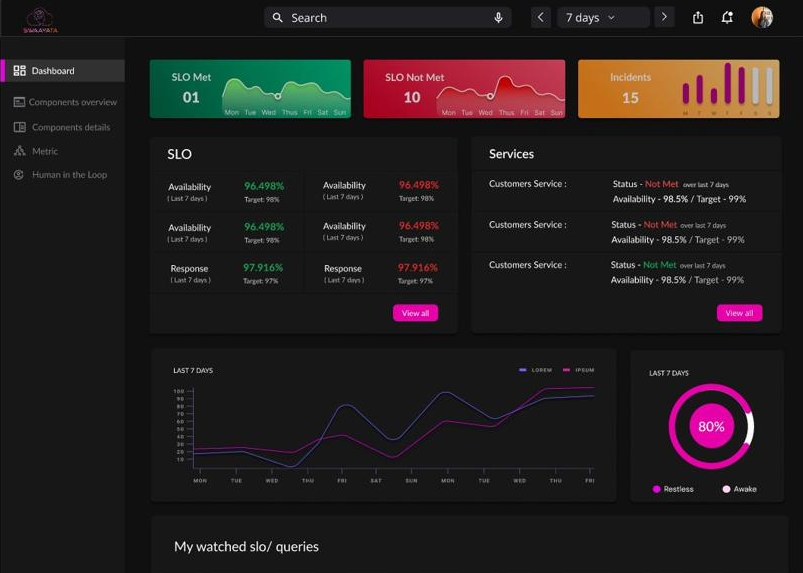Click the SLO panel heading
803x573 pixels.
(x=179, y=154)
